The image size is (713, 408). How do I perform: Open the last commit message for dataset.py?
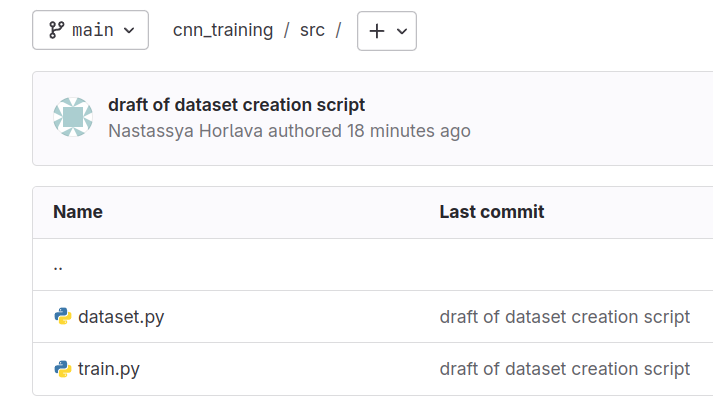[x=564, y=317]
